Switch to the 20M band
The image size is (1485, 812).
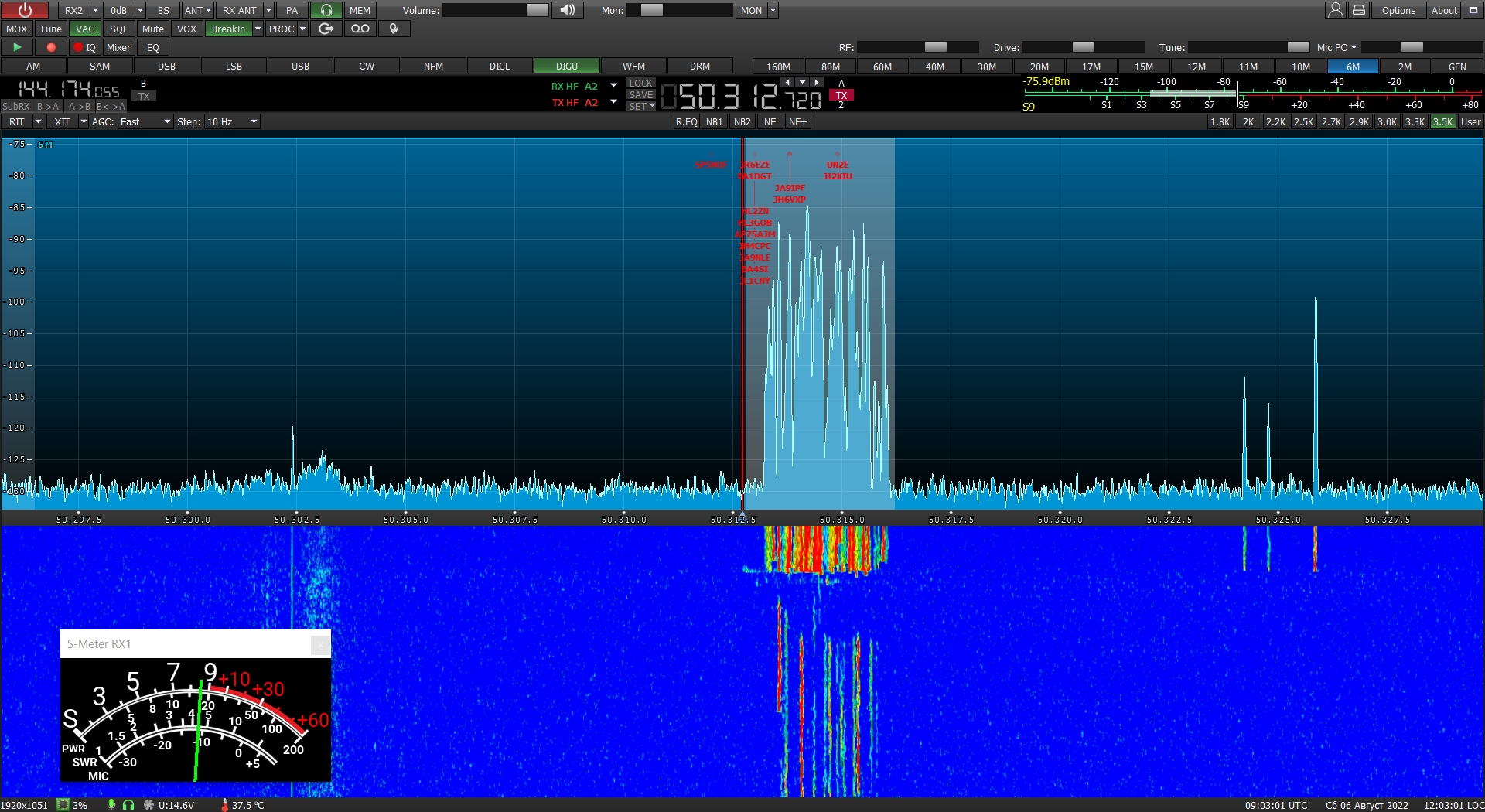1039,67
